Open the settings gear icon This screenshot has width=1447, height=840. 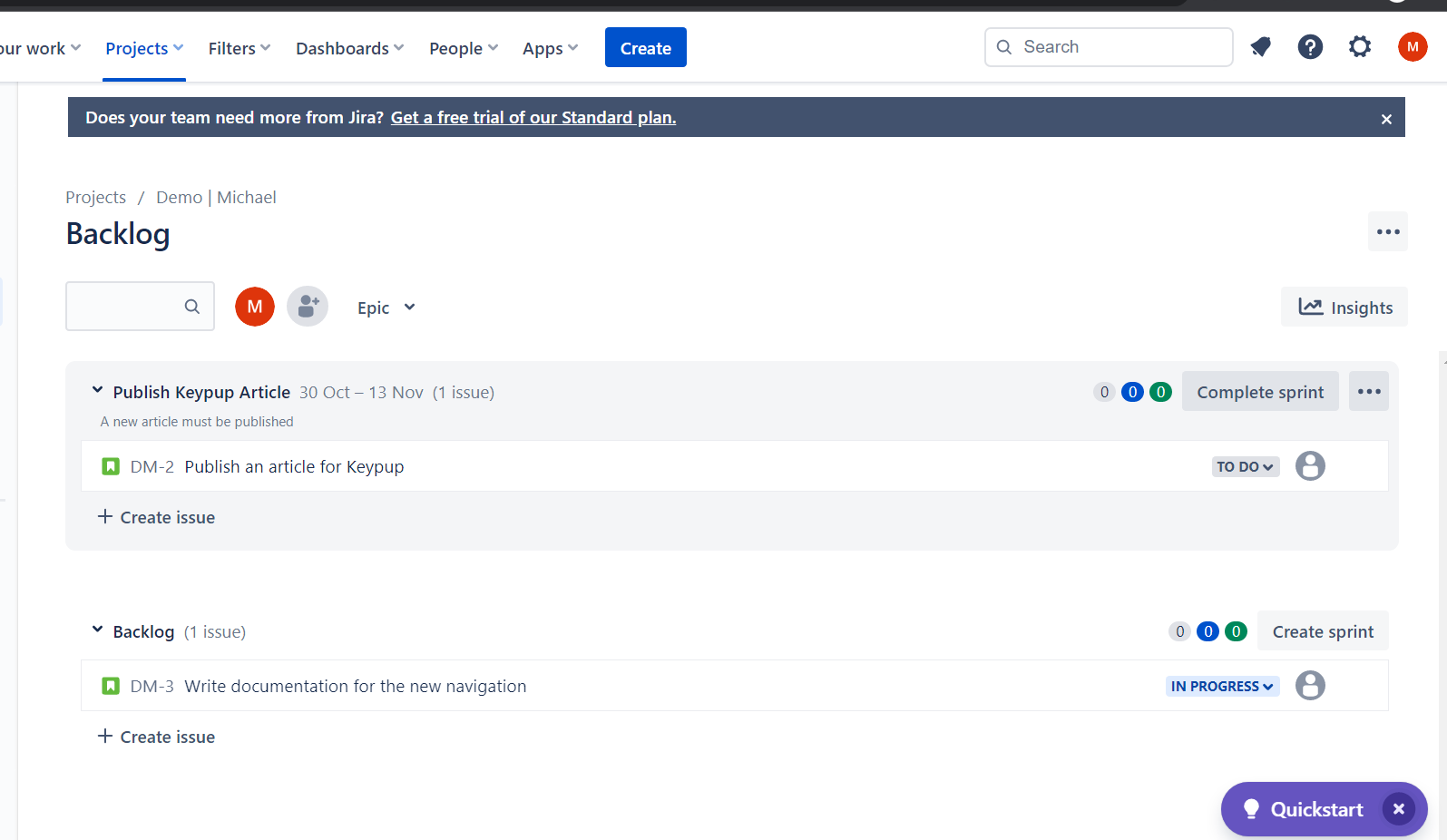click(1359, 47)
